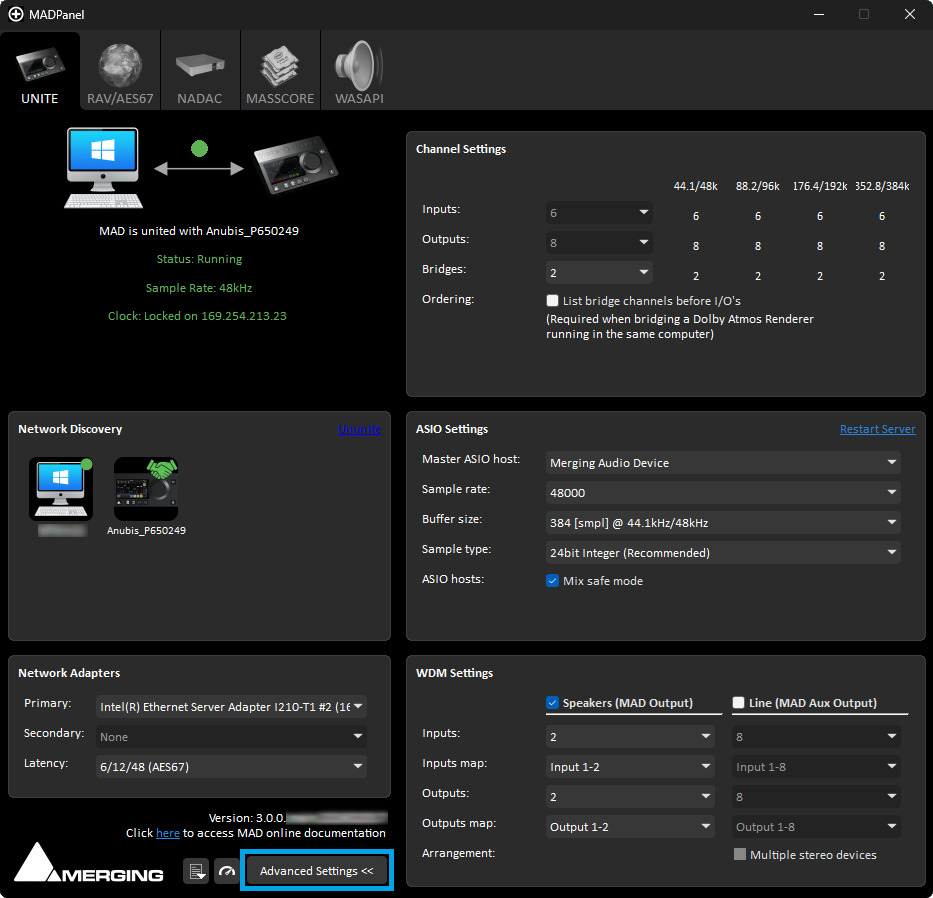Click the speedometer gauge icon
Image resolution: width=933 pixels, height=898 pixels.
(227, 871)
